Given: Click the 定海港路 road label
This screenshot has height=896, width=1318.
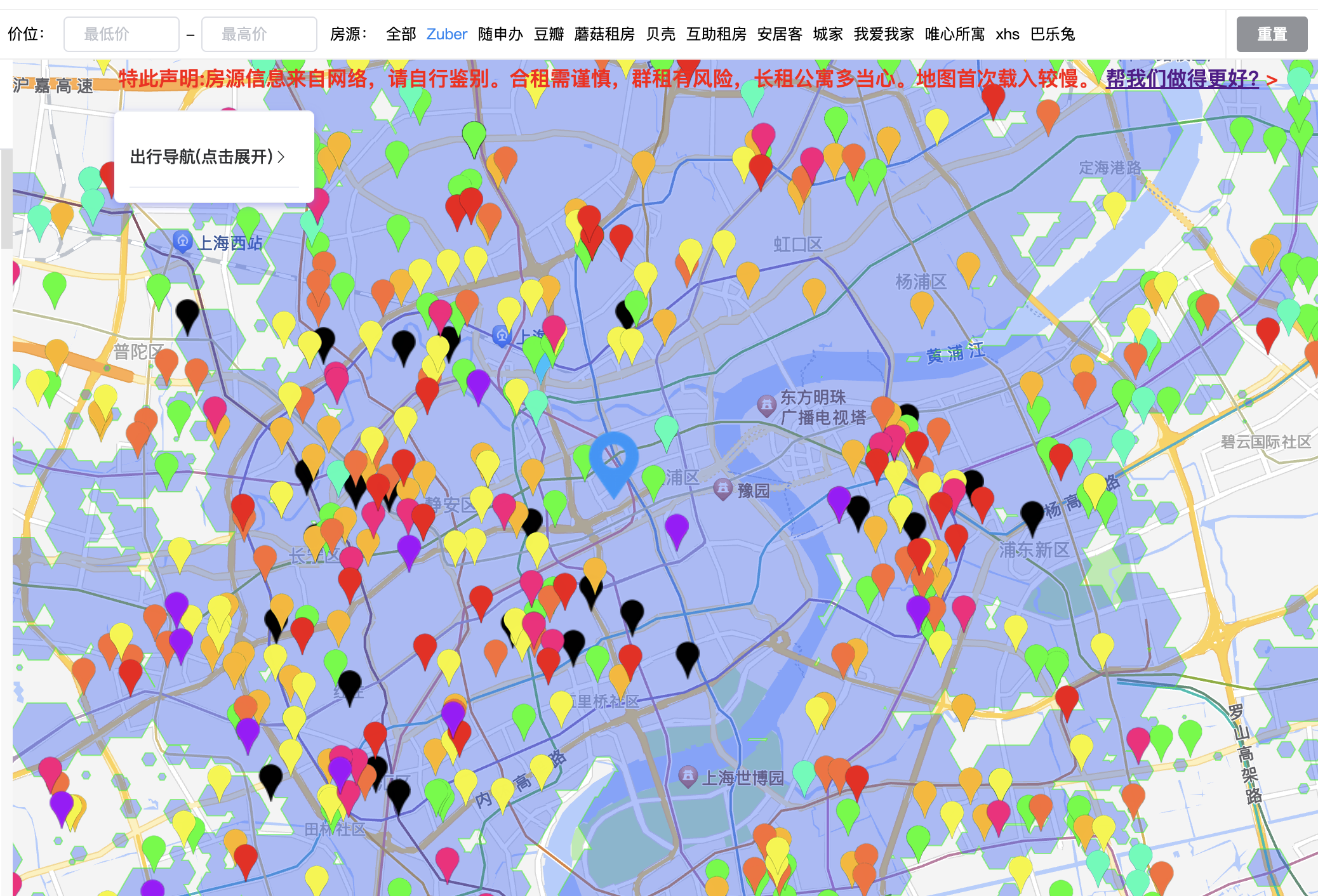Looking at the screenshot, I should point(1110,168).
